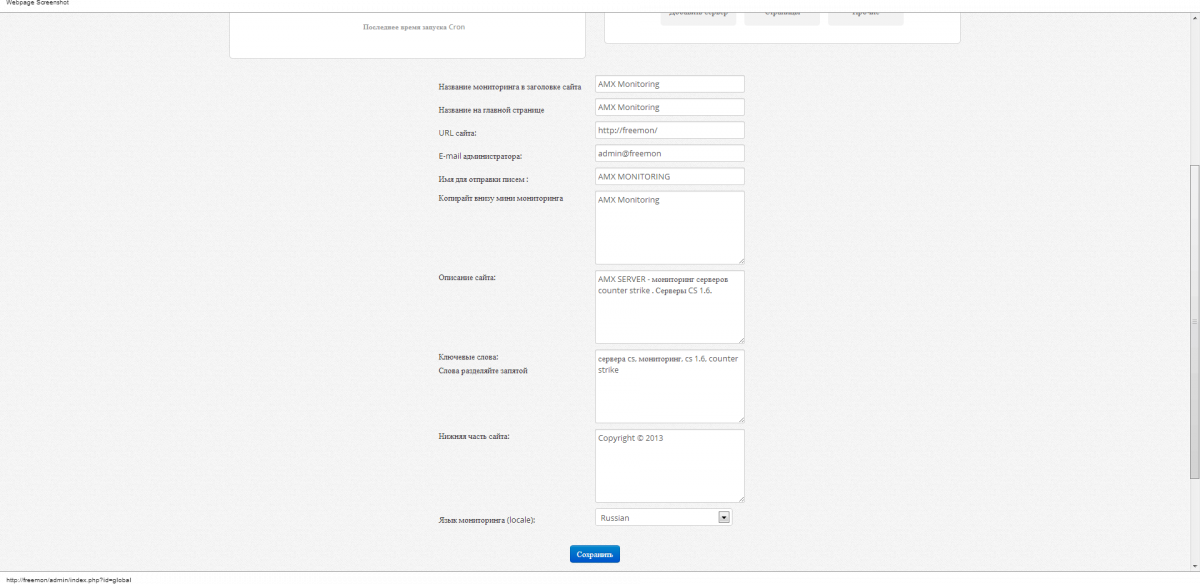Focus the main page name input
Viewport: 1200px width, 584px height.
[669, 107]
